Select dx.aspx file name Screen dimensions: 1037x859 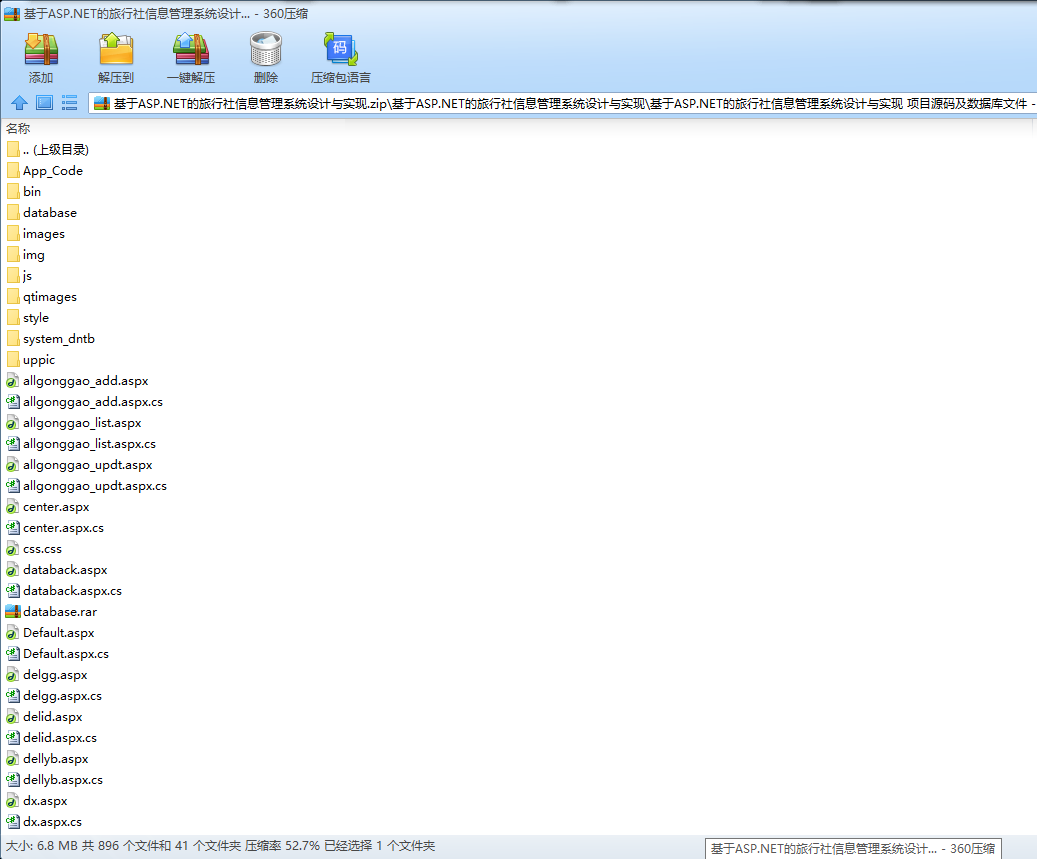[45, 801]
